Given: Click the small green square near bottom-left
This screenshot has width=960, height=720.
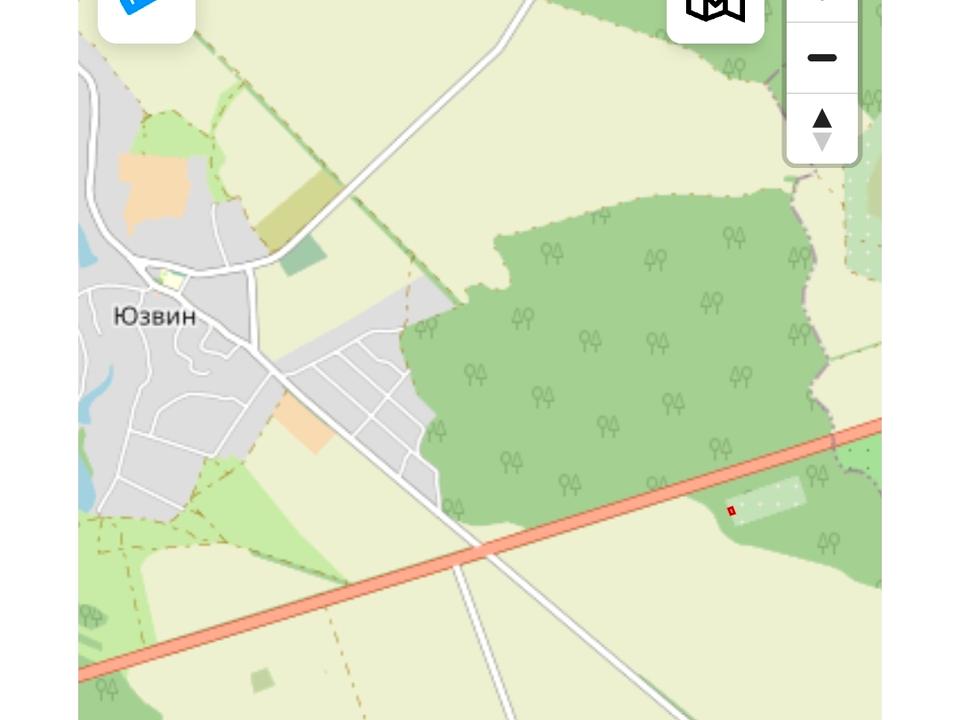Looking at the screenshot, I should click(263, 680).
